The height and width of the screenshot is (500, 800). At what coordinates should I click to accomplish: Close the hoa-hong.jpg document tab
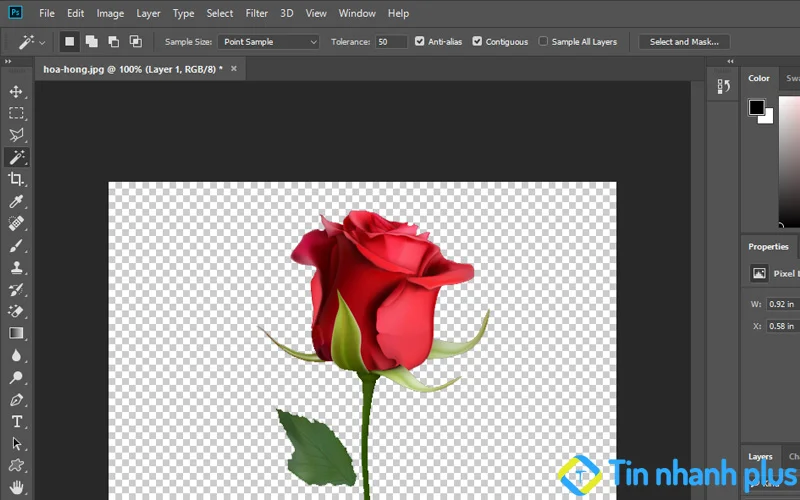[234, 68]
